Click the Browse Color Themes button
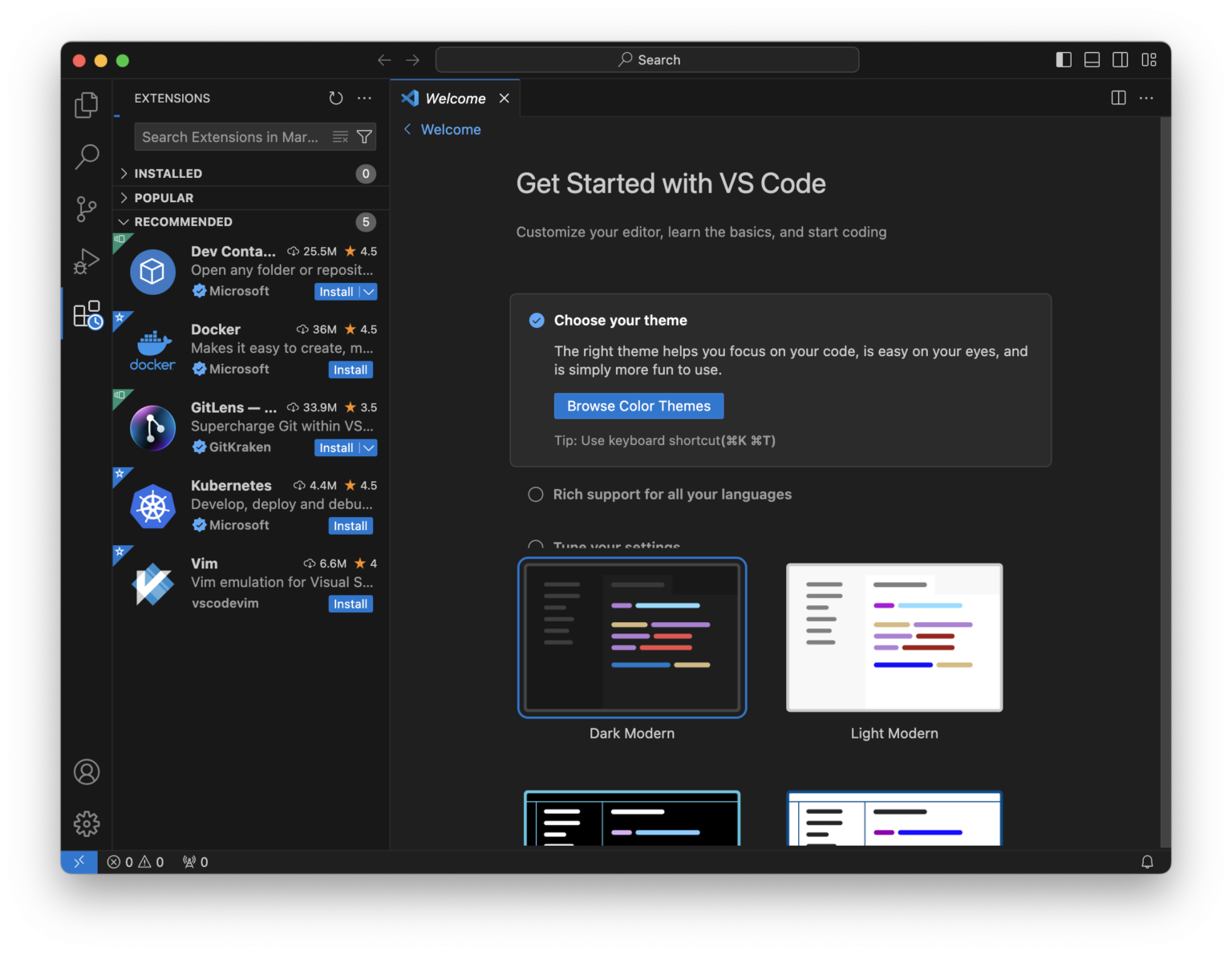Viewport: 1232px width, 954px height. 638,406
